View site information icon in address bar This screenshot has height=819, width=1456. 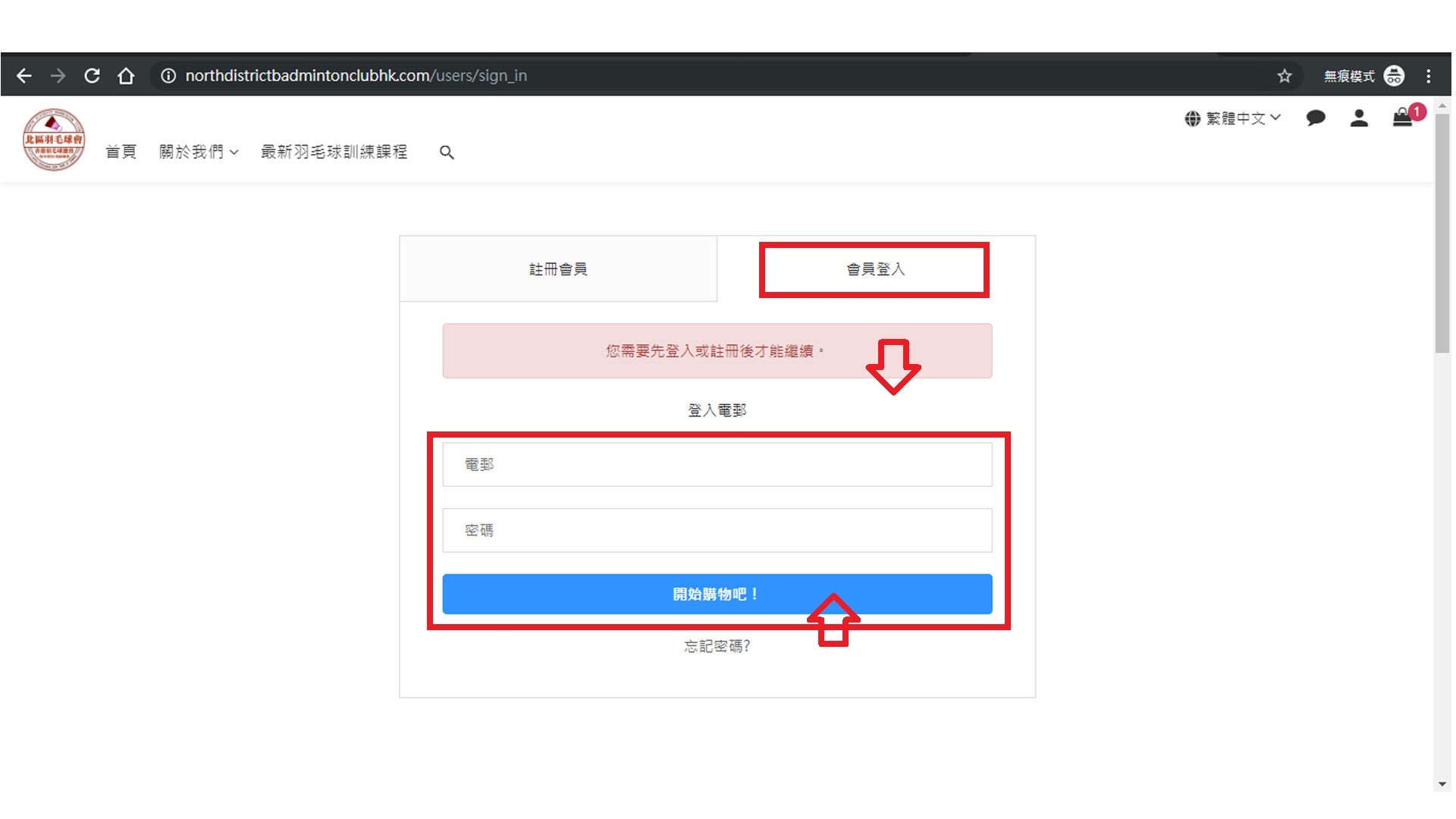(168, 76)
